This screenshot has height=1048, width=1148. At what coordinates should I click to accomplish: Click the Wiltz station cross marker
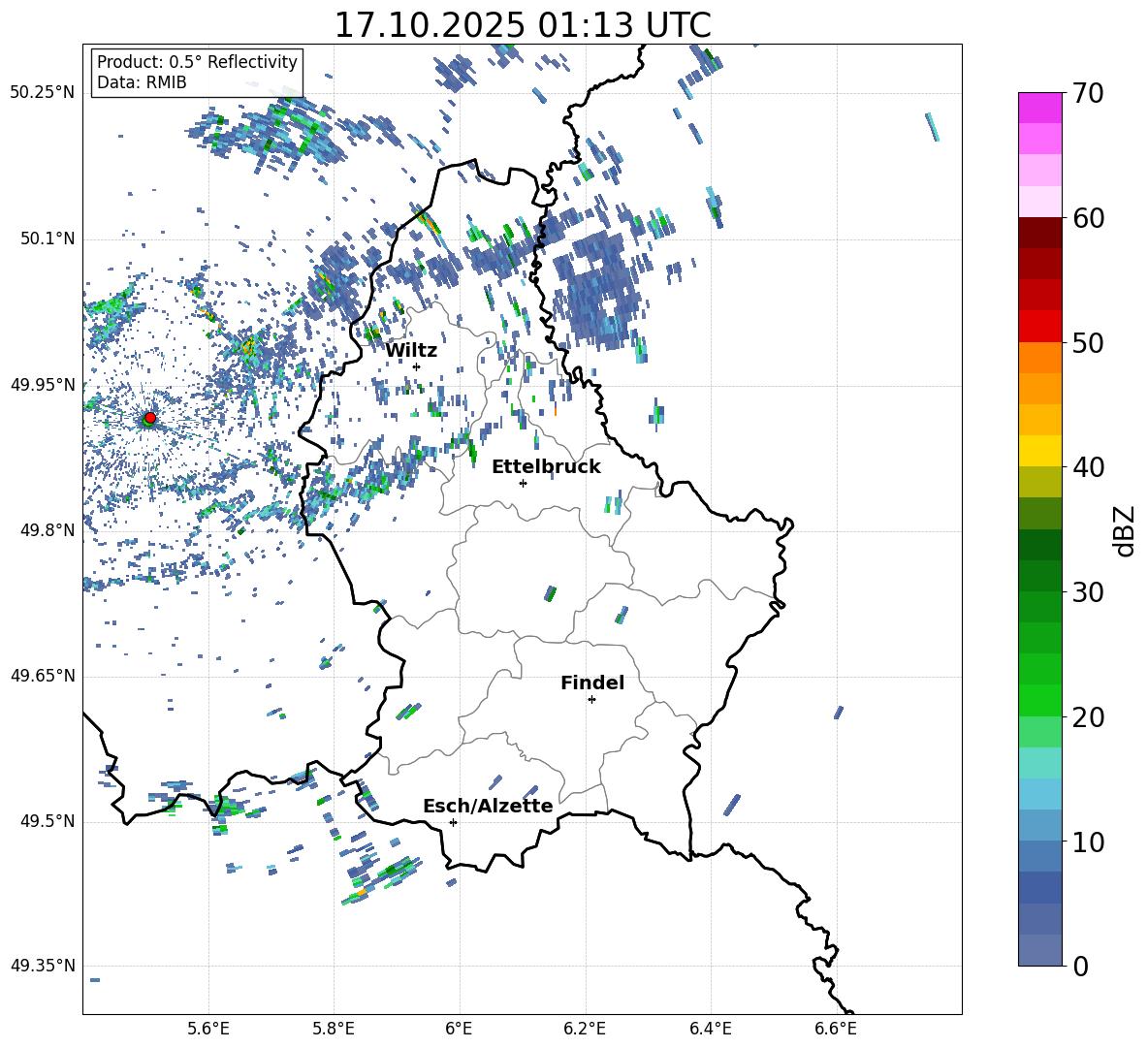click(417, 366)
